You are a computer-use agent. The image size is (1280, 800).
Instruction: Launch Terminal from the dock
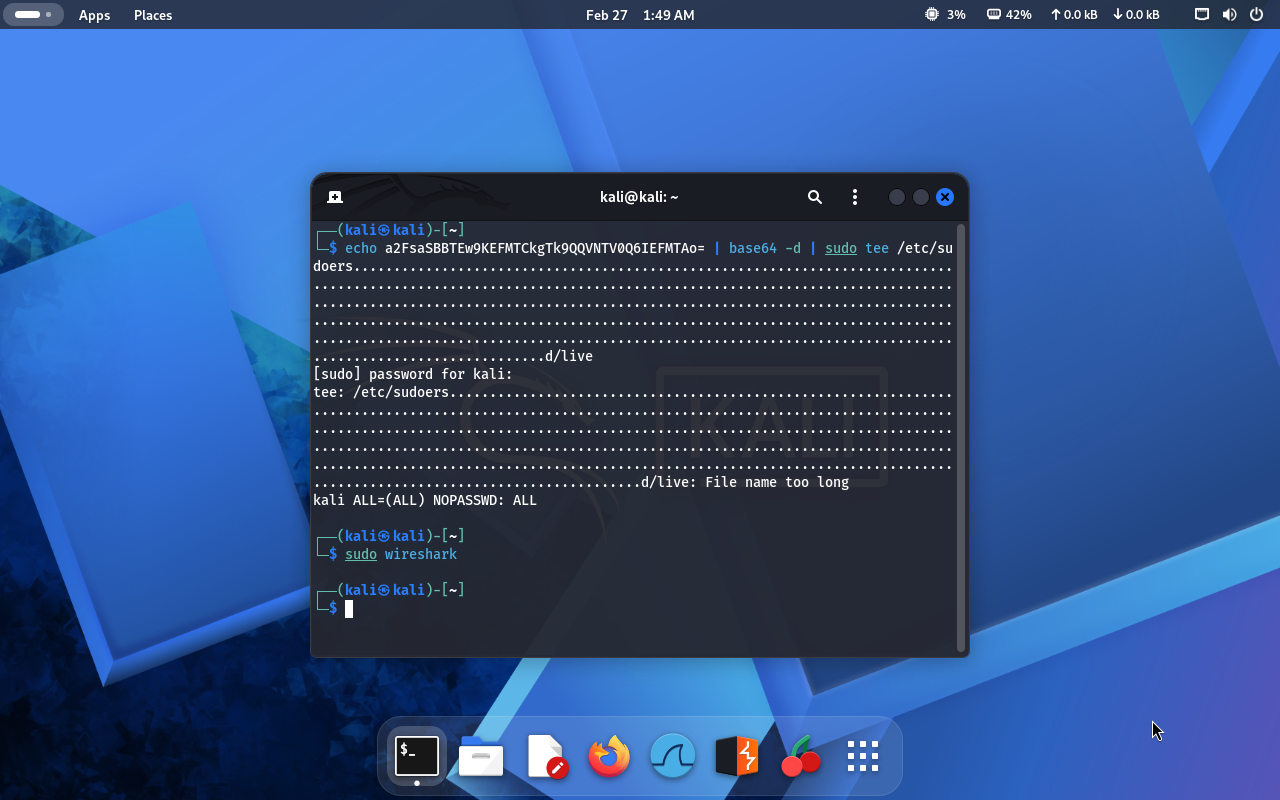[x=417, y=756]
